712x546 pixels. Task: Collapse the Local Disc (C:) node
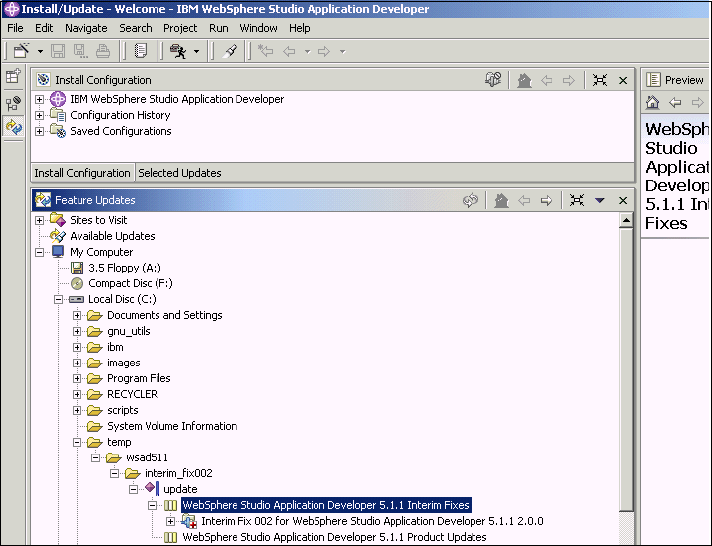click(x=59, y=299)
